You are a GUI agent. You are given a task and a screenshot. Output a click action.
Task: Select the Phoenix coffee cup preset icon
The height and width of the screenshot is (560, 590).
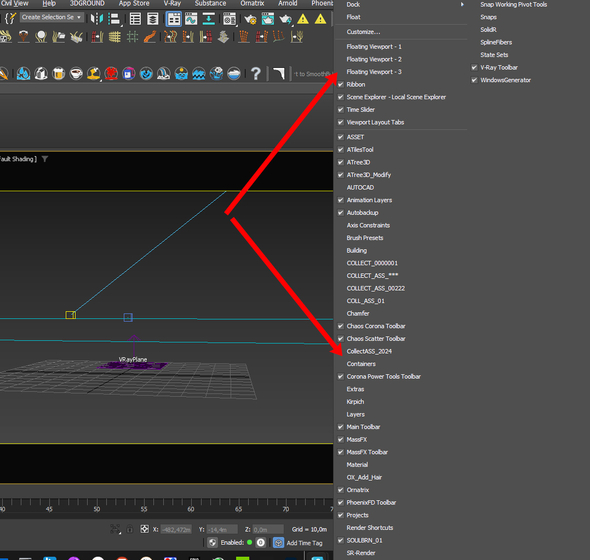76,73
